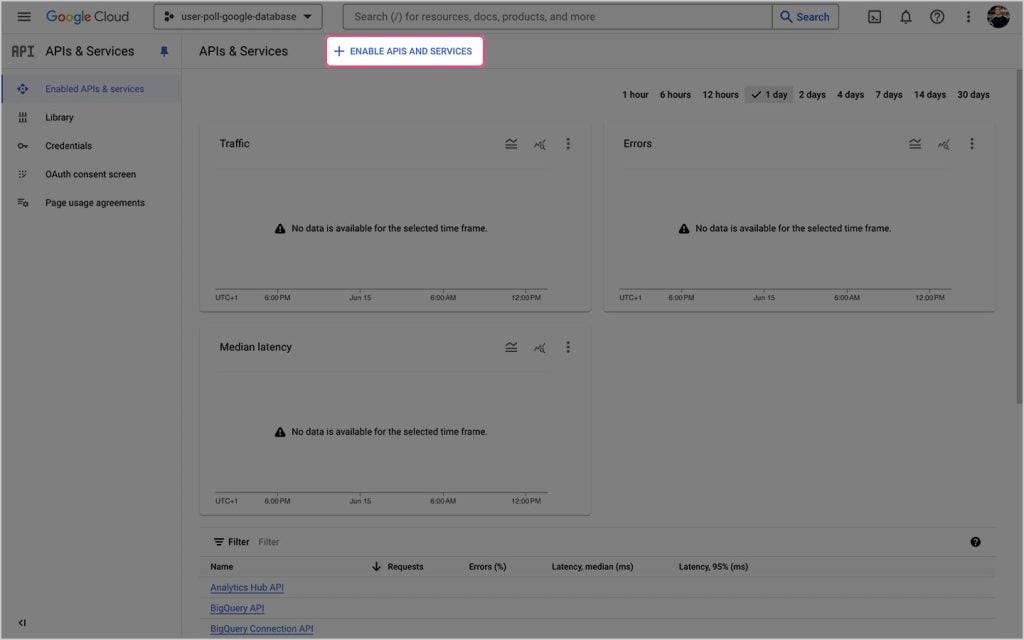Viewport: 1024px width, 640px height.
Task: Toggle legend on the Traffic chart
Action: [511, 144]
